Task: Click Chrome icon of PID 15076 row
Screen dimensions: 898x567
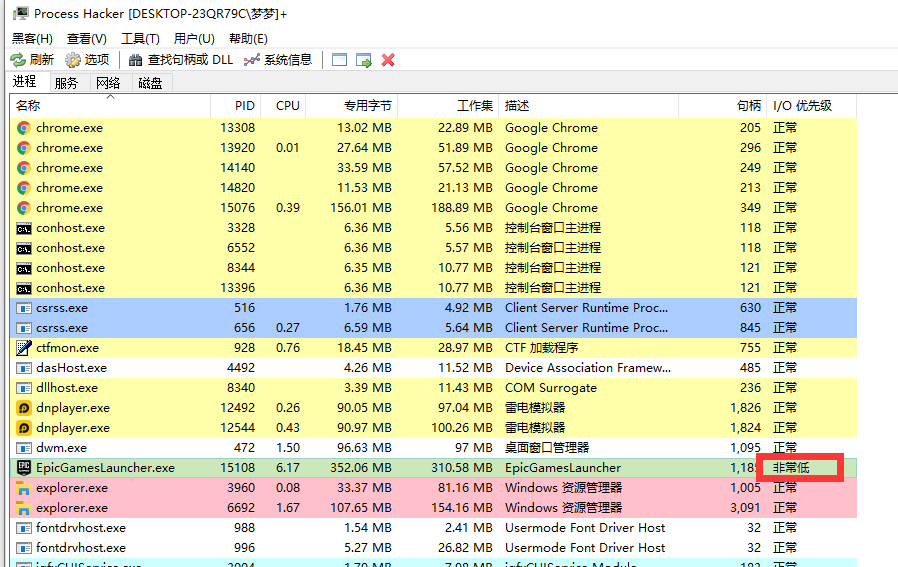Action: pos(23,208)
